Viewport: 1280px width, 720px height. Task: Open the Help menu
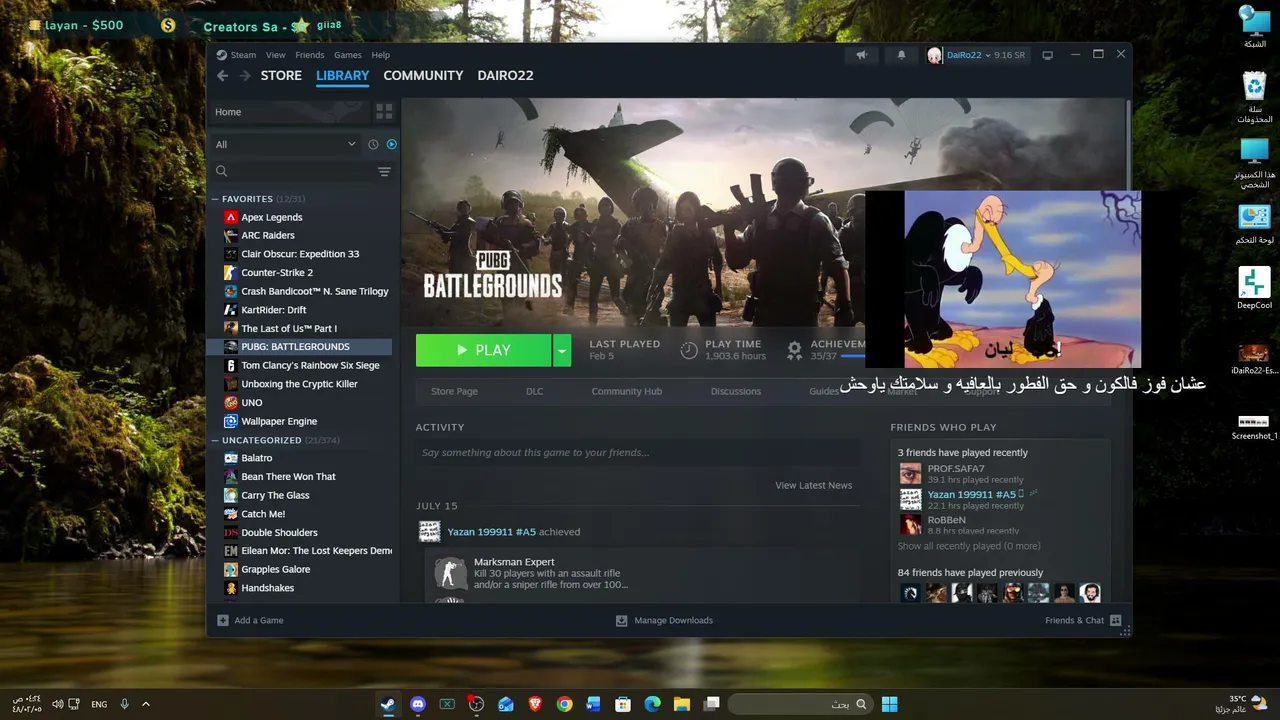[x=381, y=55]
